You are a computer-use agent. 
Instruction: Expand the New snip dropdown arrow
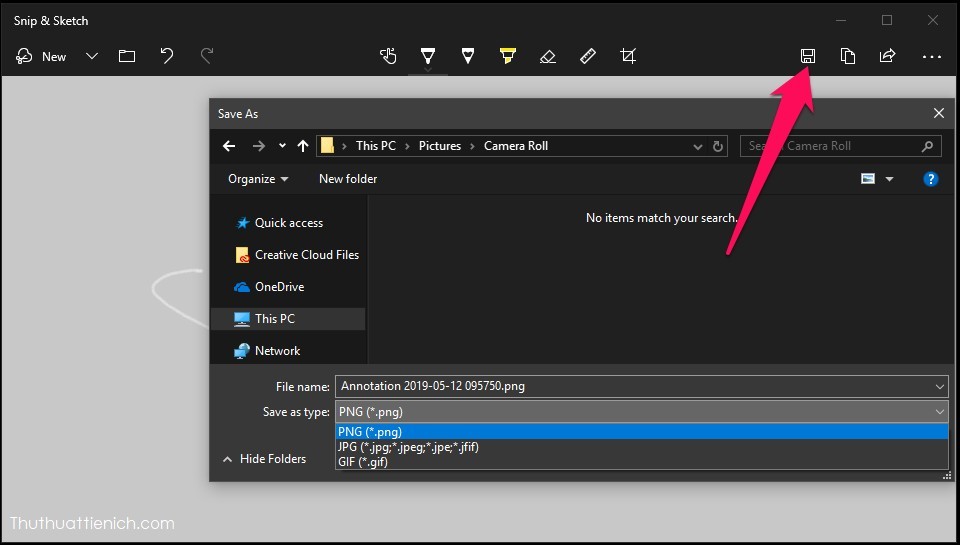[x=92, y=56]
